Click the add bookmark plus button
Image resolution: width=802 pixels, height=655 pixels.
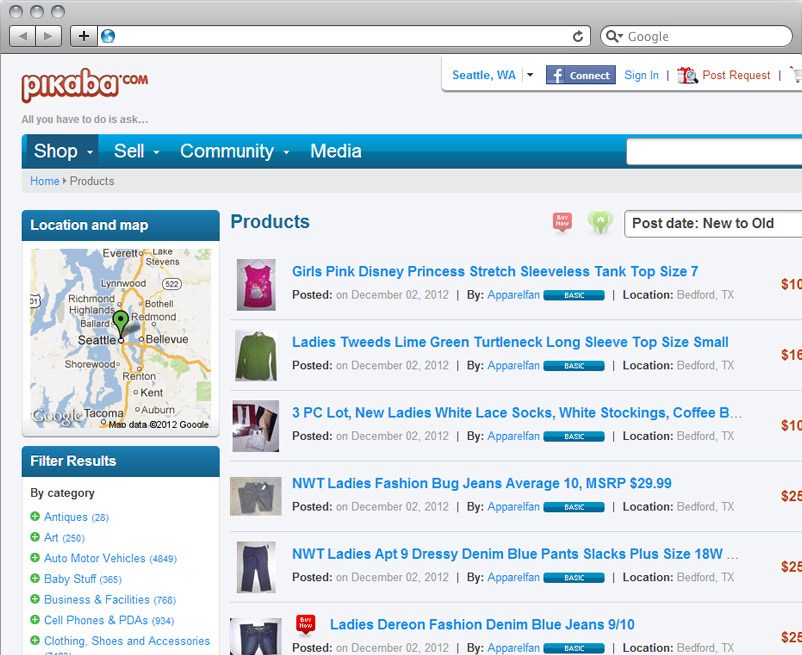[84, 36]
